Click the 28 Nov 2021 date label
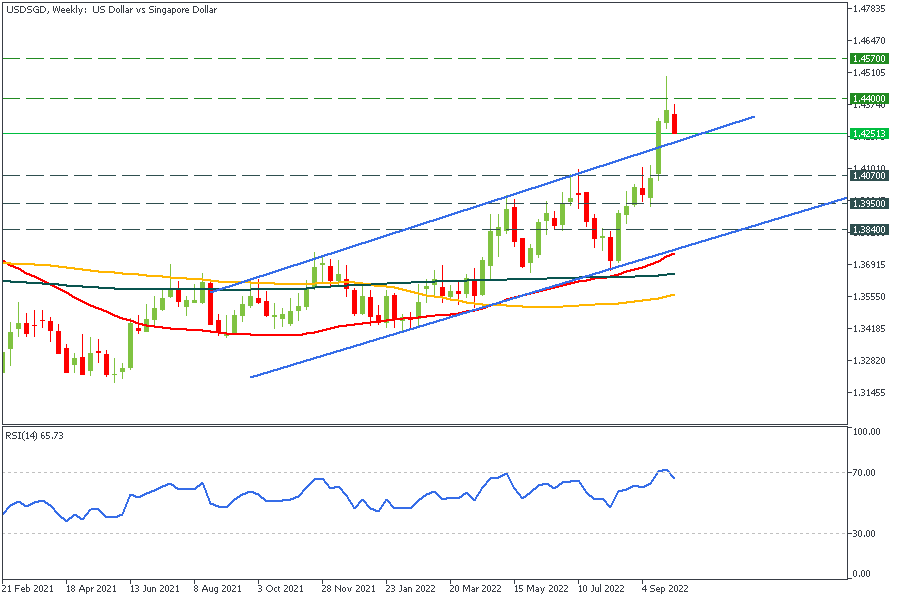 click(348, 589)
